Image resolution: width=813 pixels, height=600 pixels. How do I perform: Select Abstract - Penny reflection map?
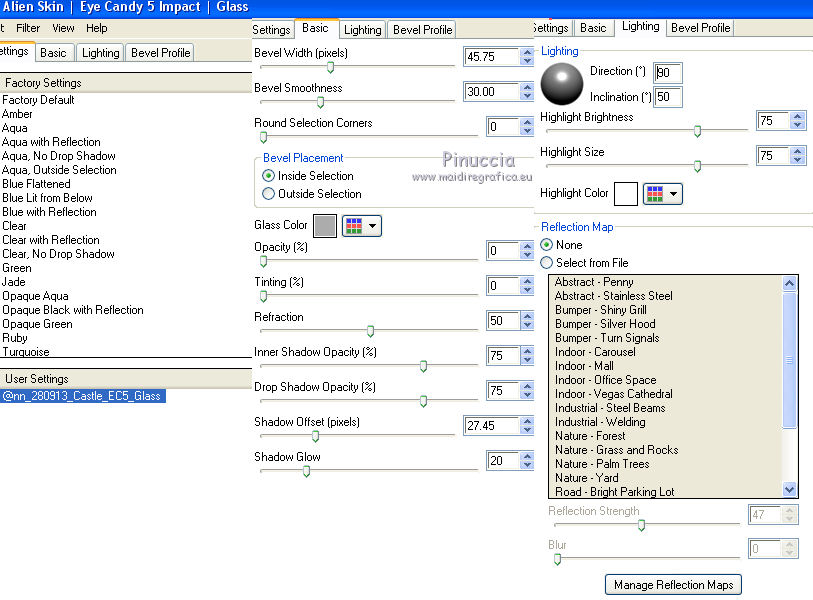(594, 282)
